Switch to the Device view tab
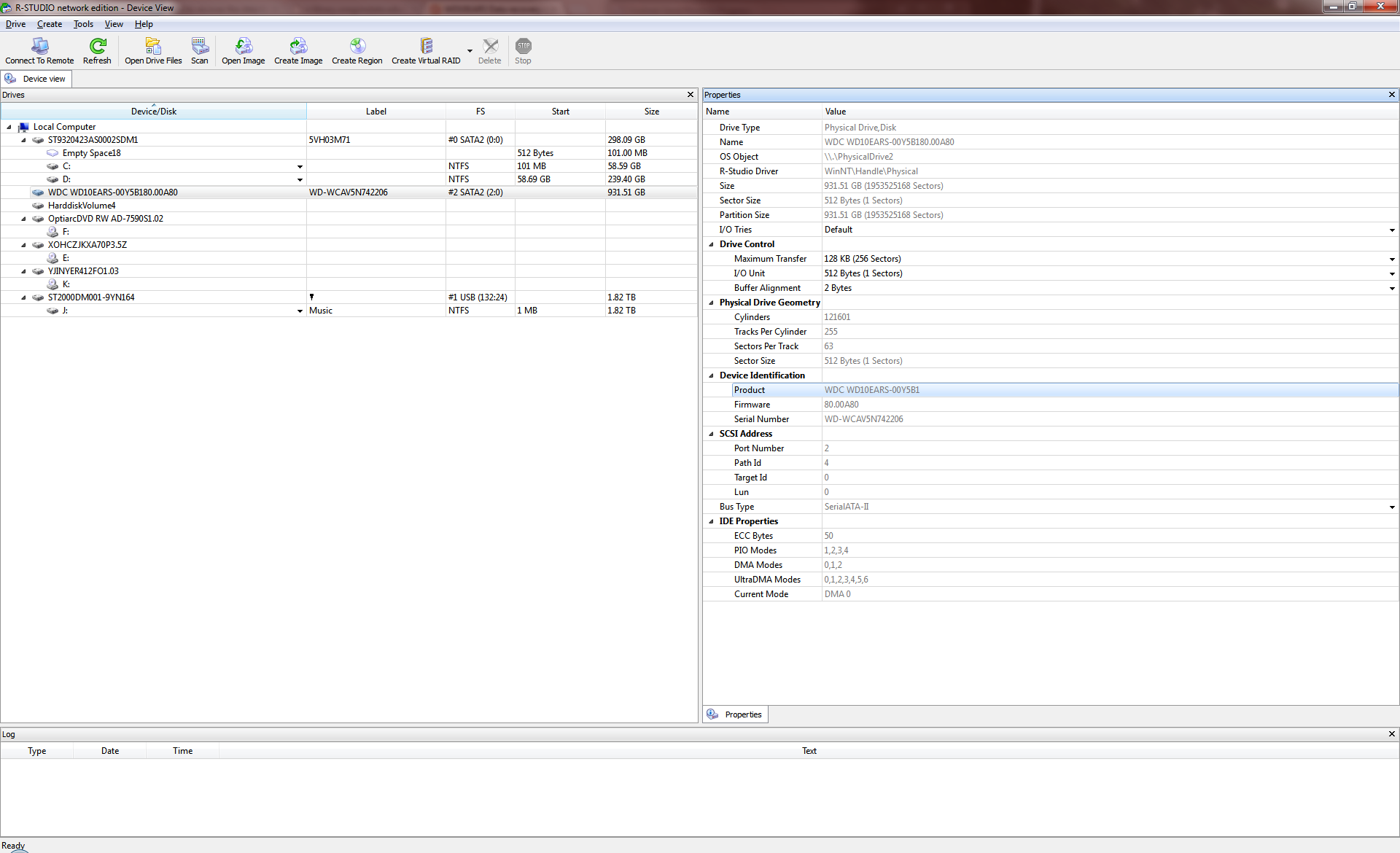Image resolution: width=1400 pixels, height=853 pixels. [36, 79]
